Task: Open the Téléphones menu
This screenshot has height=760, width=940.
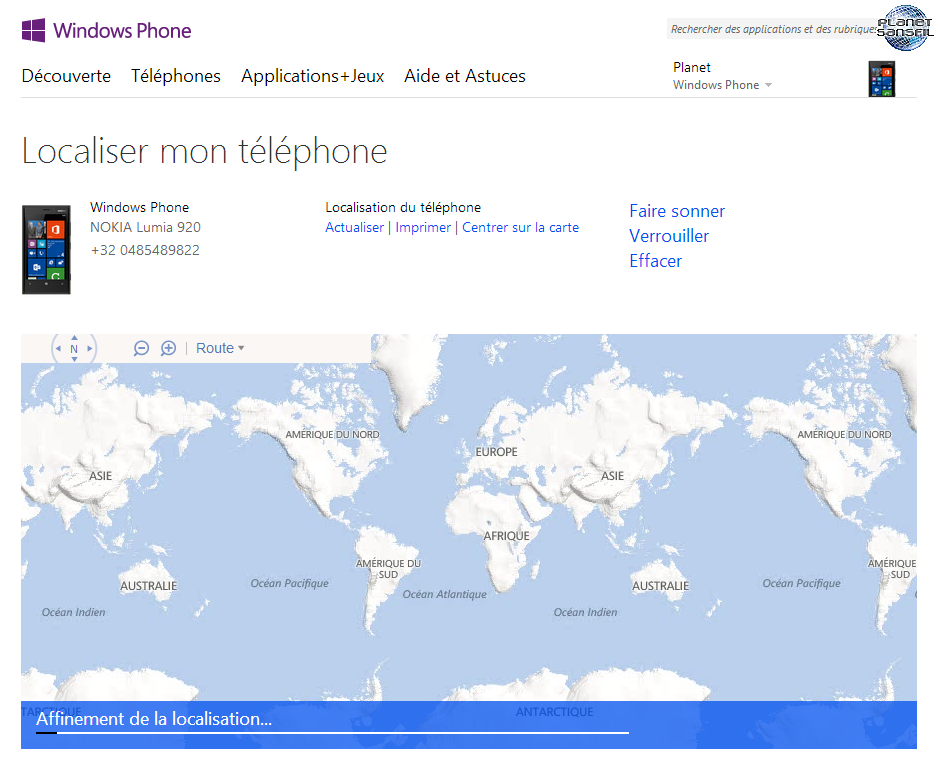Action: [x=176, y=76]
